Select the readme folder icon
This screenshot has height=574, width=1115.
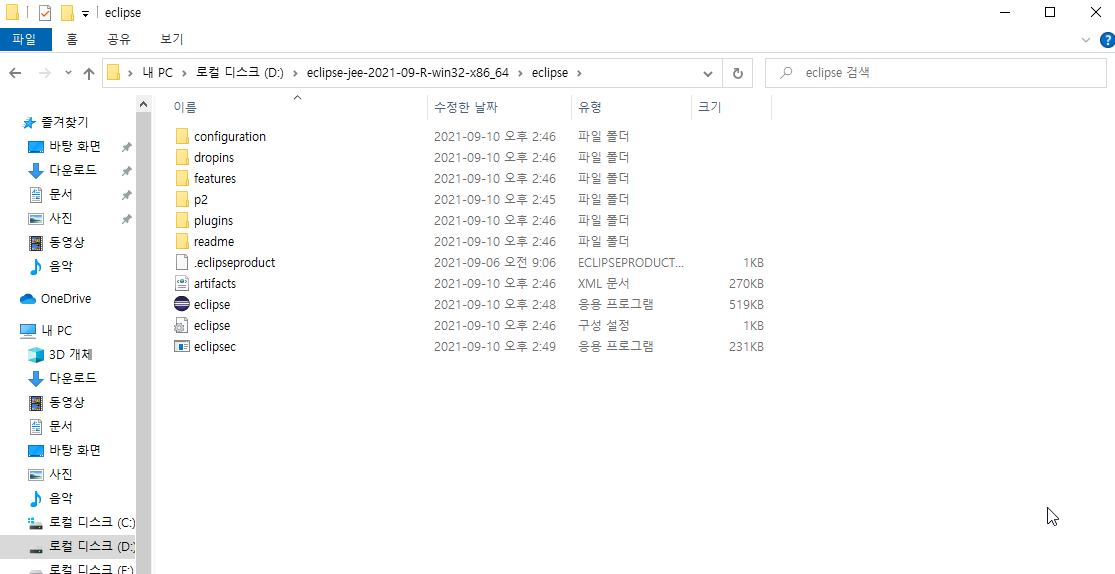182,241
